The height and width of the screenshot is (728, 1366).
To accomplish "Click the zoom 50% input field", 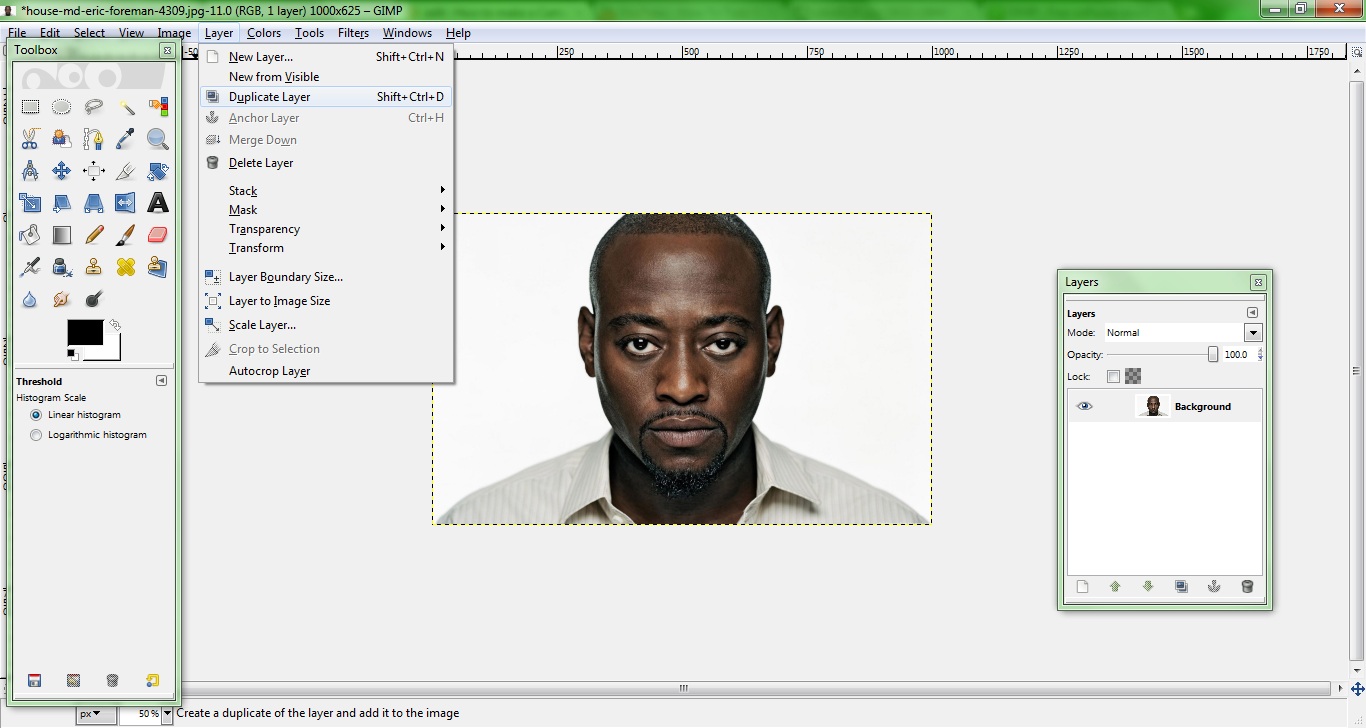I will tap(140, 714).
